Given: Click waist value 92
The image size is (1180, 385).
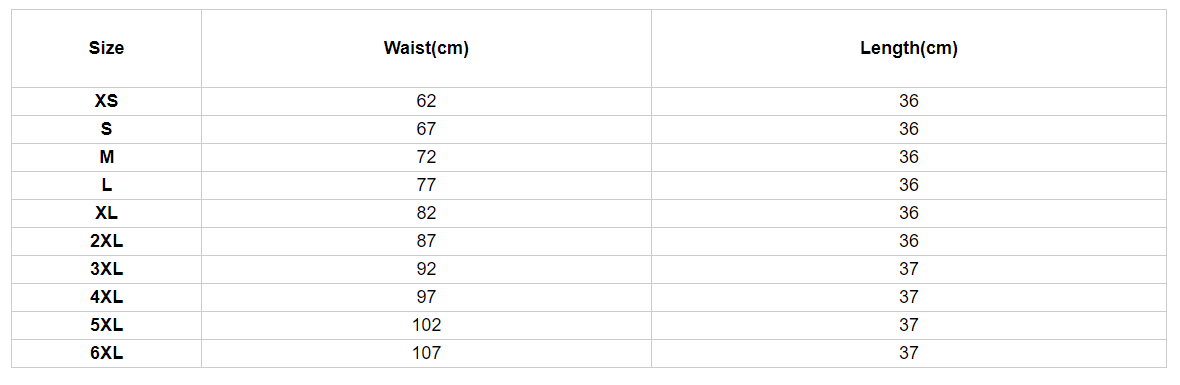Looking at the screenshot, I should pyautogui.click(x=426, y=269).
